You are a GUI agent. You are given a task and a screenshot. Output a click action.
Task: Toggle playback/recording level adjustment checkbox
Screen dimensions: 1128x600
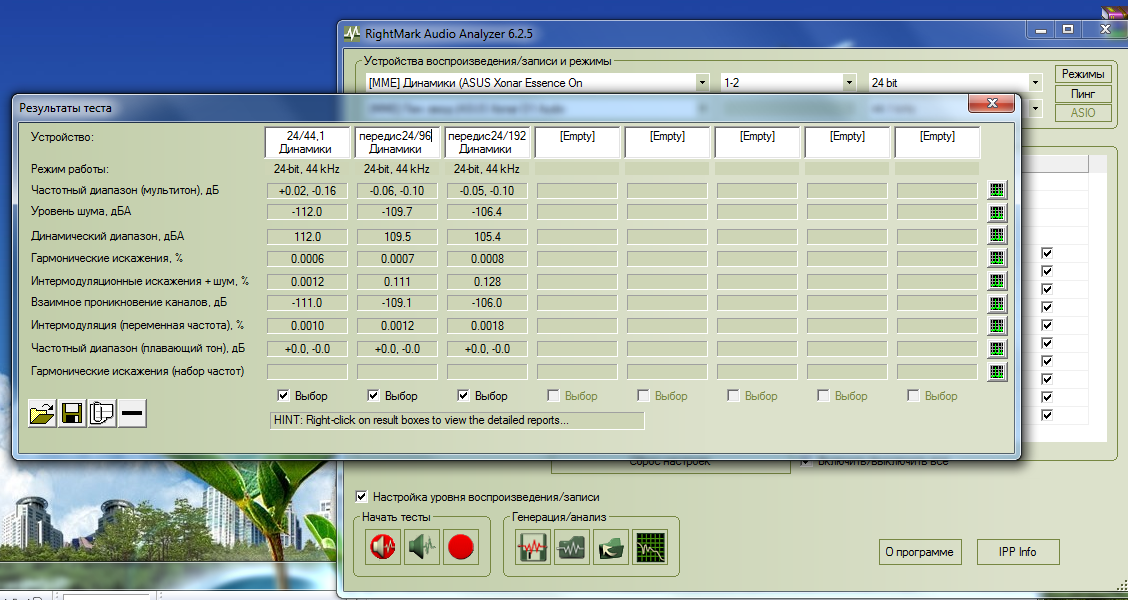(x=361, y=496)
